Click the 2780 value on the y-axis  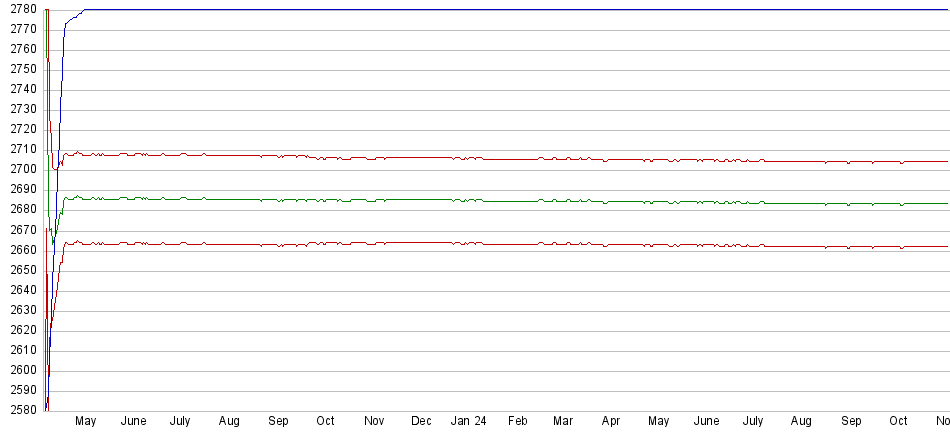click(22, 10)
